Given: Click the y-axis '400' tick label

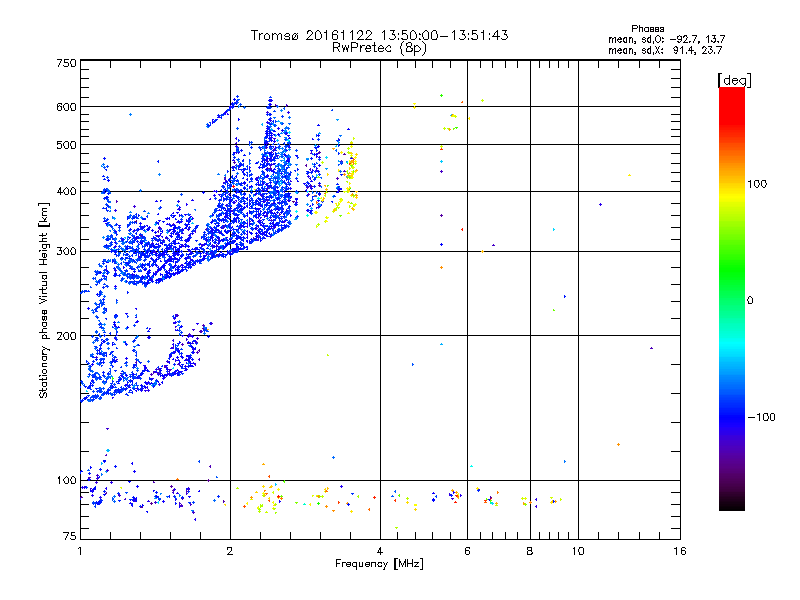Looking at the screenshot, I should 66,191.
